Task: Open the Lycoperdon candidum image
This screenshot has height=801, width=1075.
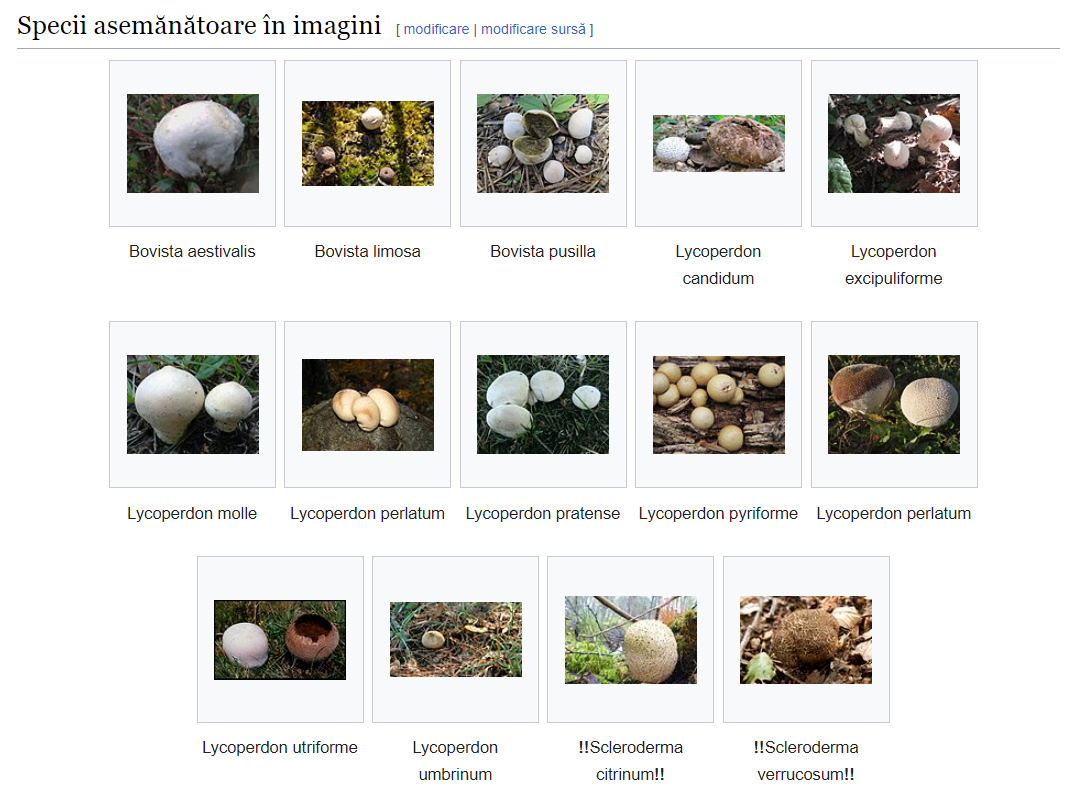Action: click(718, 143)
